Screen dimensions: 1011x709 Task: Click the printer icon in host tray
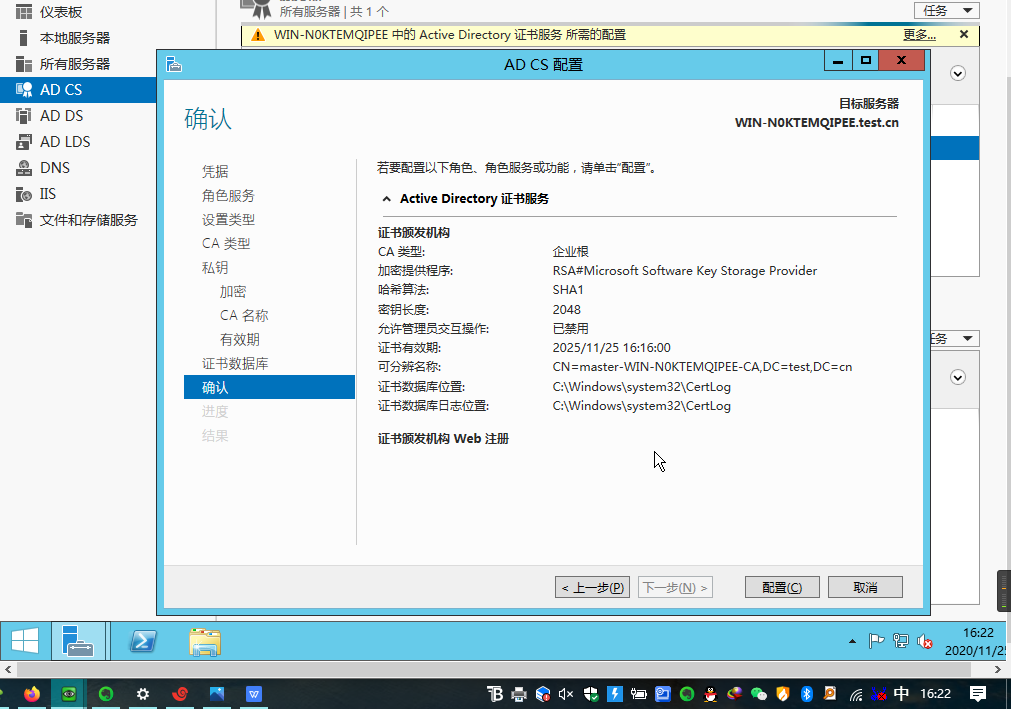pos(519,694)
